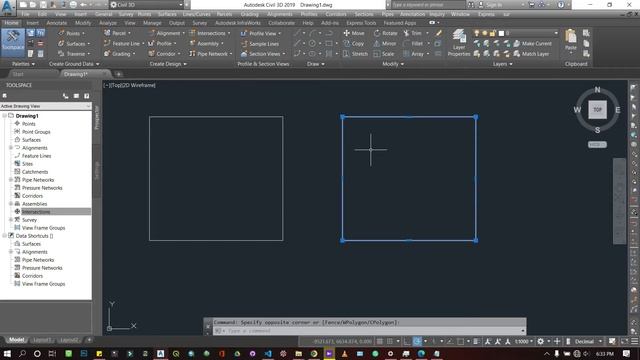Click the help question mark icon
Image resolution: width=640 pixels, height=360 pixels.
pos(561,5)
